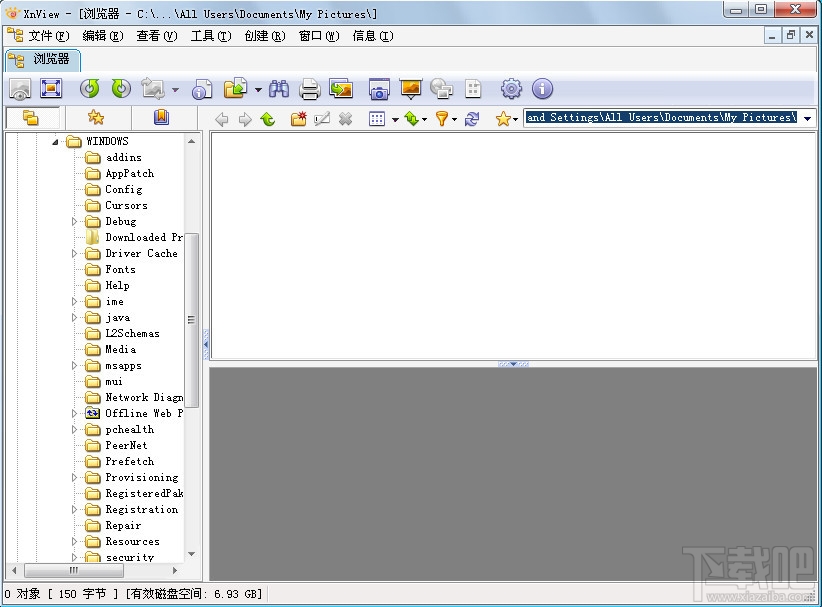This screenshot has height=607, width=822.
Task: Toggle the favorites panel with the star icon
Action: coord(96,117)
